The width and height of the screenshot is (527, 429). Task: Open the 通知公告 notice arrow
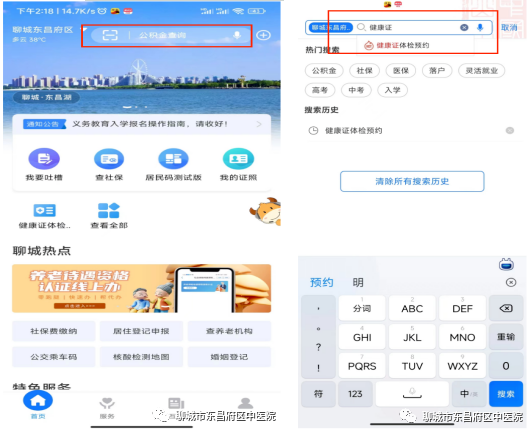click(x=259, y=124)
